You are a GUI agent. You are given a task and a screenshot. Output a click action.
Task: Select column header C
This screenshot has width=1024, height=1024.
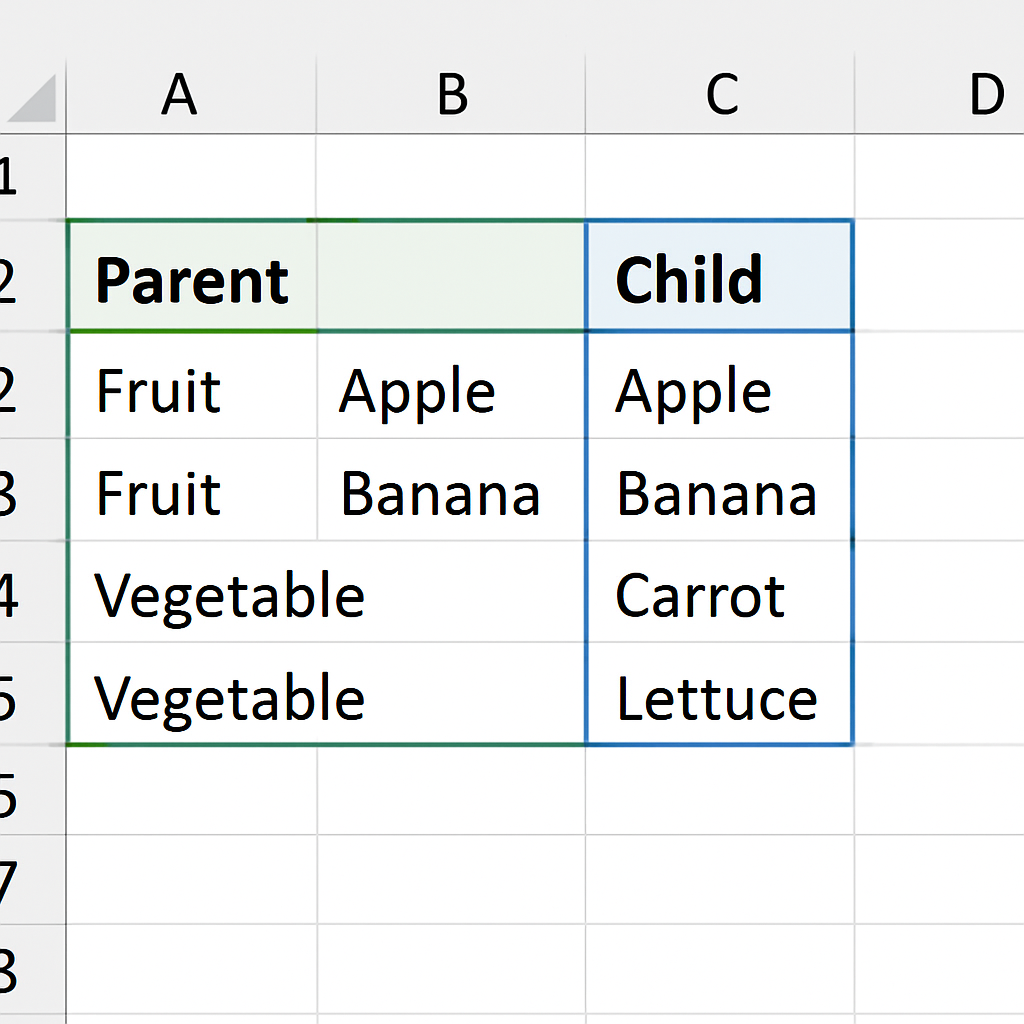point(722,95)
